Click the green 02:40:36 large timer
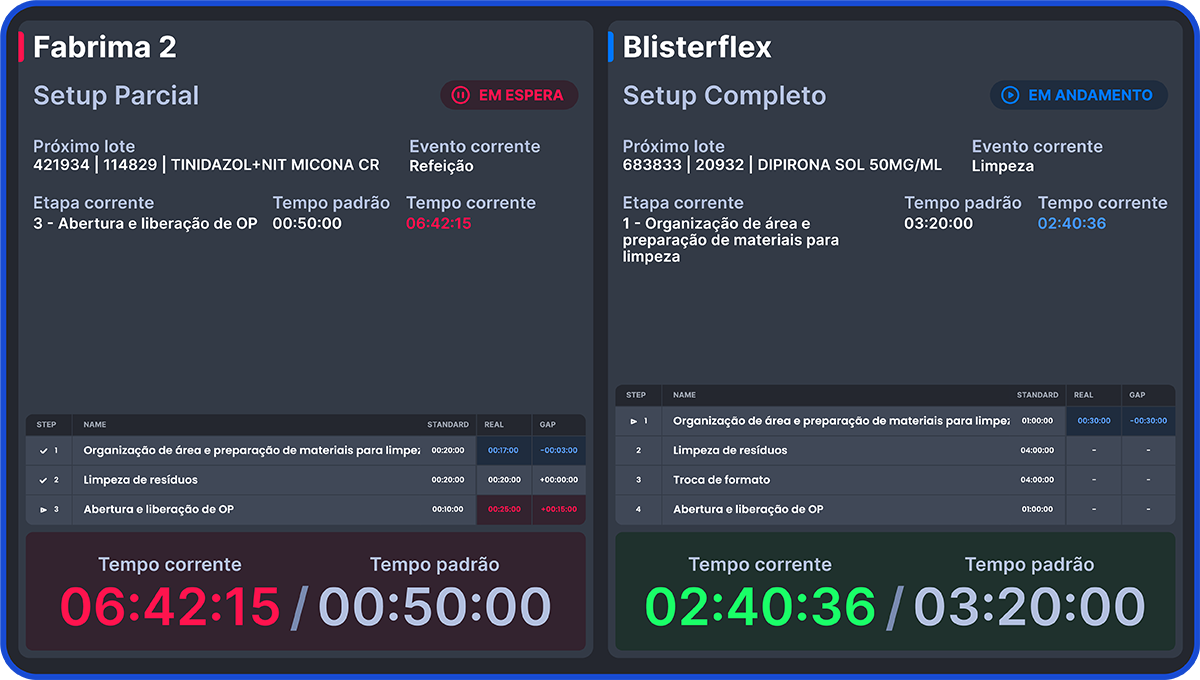 point(760,607)
